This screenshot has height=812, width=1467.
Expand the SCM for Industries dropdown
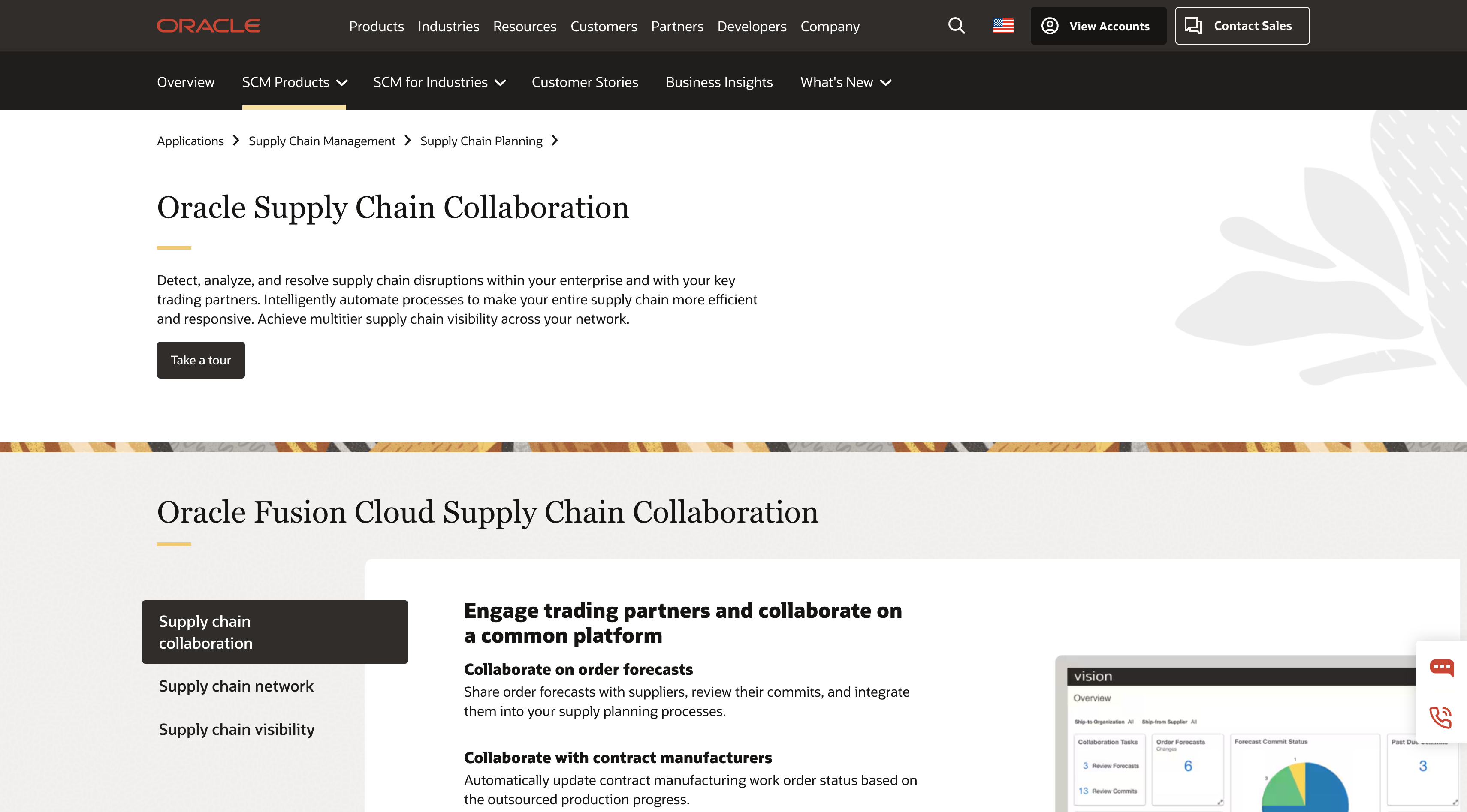click(439, 82)
